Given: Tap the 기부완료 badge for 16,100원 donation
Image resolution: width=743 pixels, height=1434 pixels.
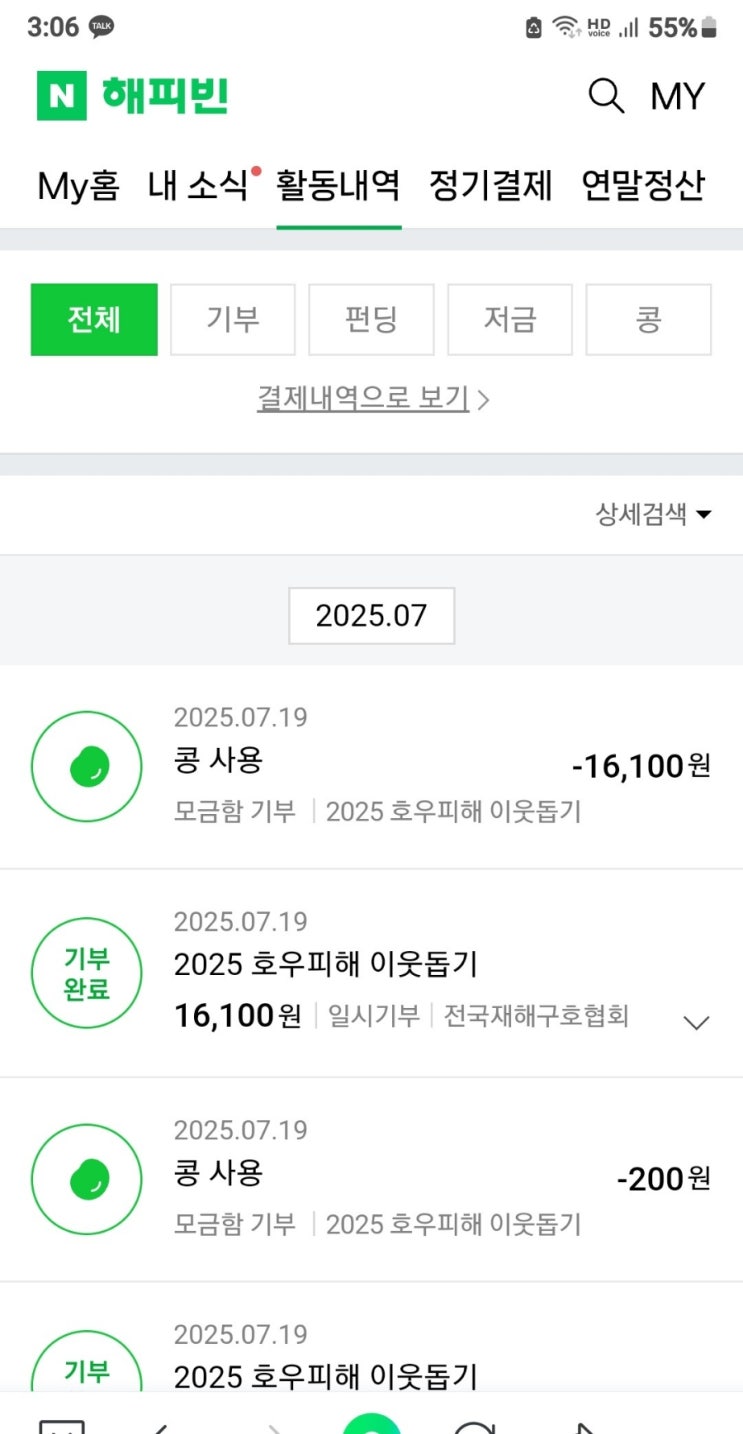Looking at the screenshot, I should [x=86, y=975].
